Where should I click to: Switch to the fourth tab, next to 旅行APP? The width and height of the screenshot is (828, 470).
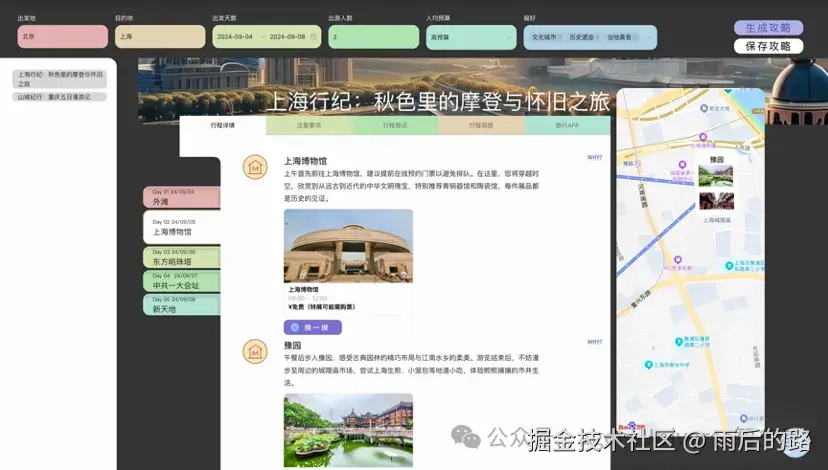point(481,126)
